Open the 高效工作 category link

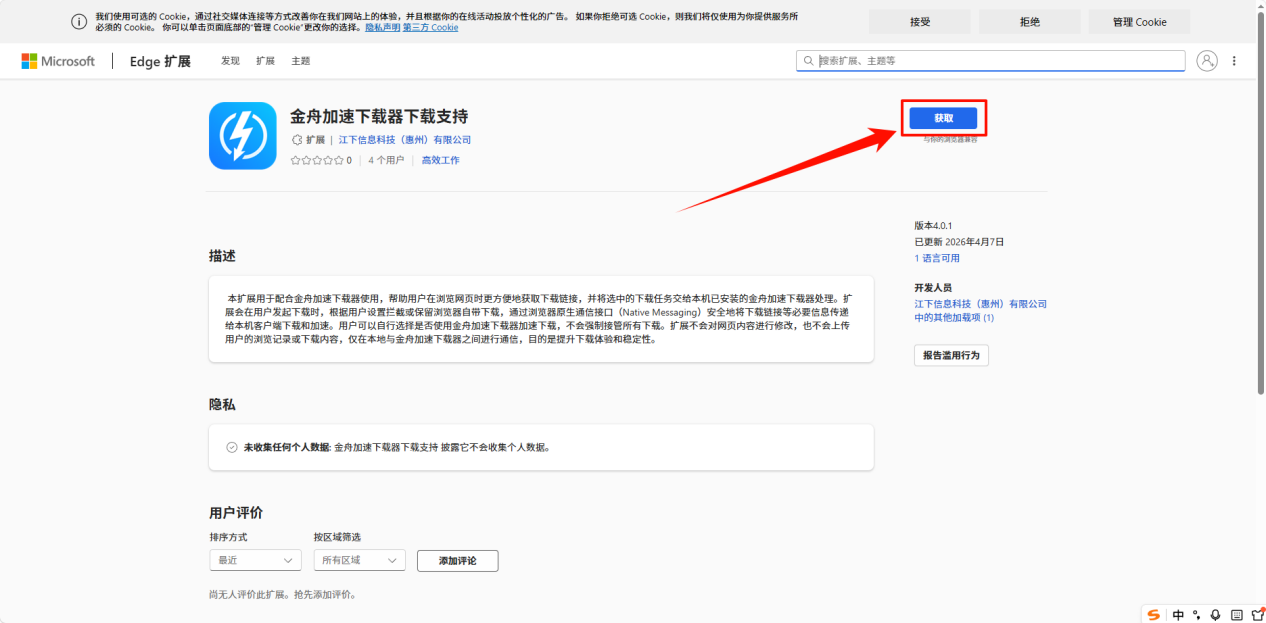pyautogui.click(x=440, y=160)
